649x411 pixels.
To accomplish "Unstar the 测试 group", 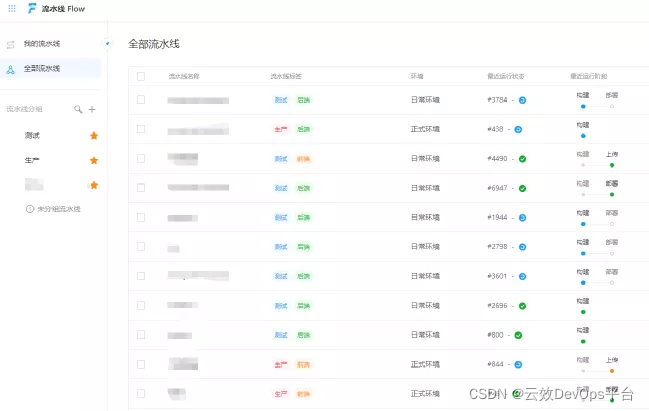I will 94,135.
